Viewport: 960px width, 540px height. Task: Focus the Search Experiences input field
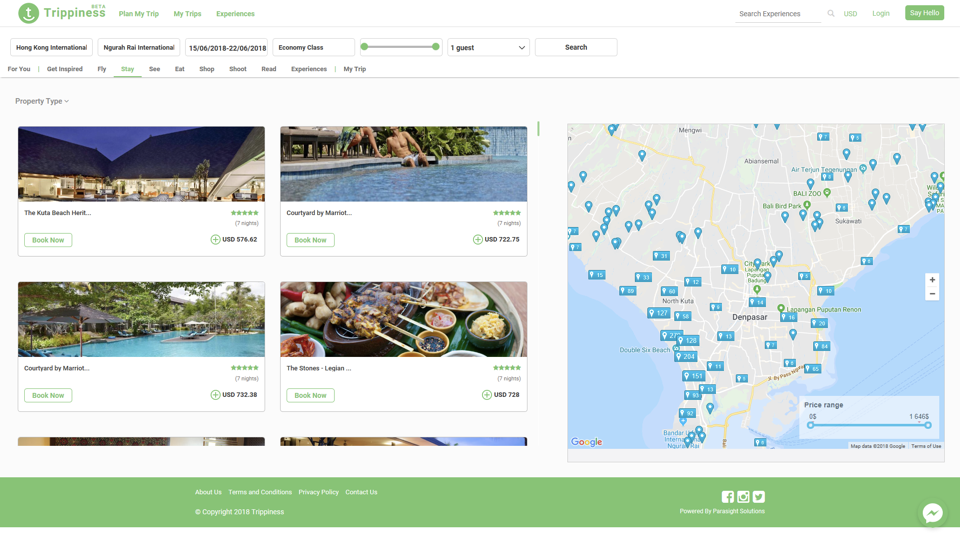point(778,13)
